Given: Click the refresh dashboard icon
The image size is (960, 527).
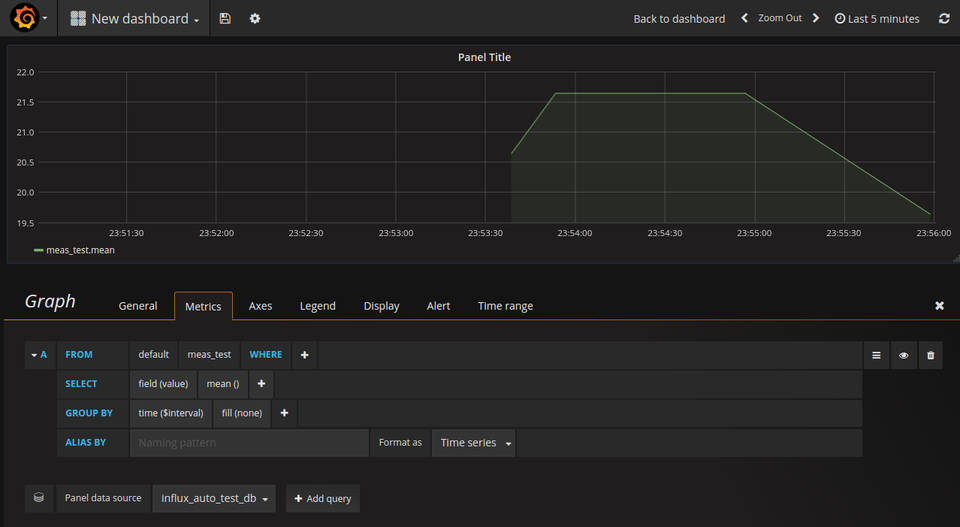Looking at the screenshot, I should [x=944, y=18].
